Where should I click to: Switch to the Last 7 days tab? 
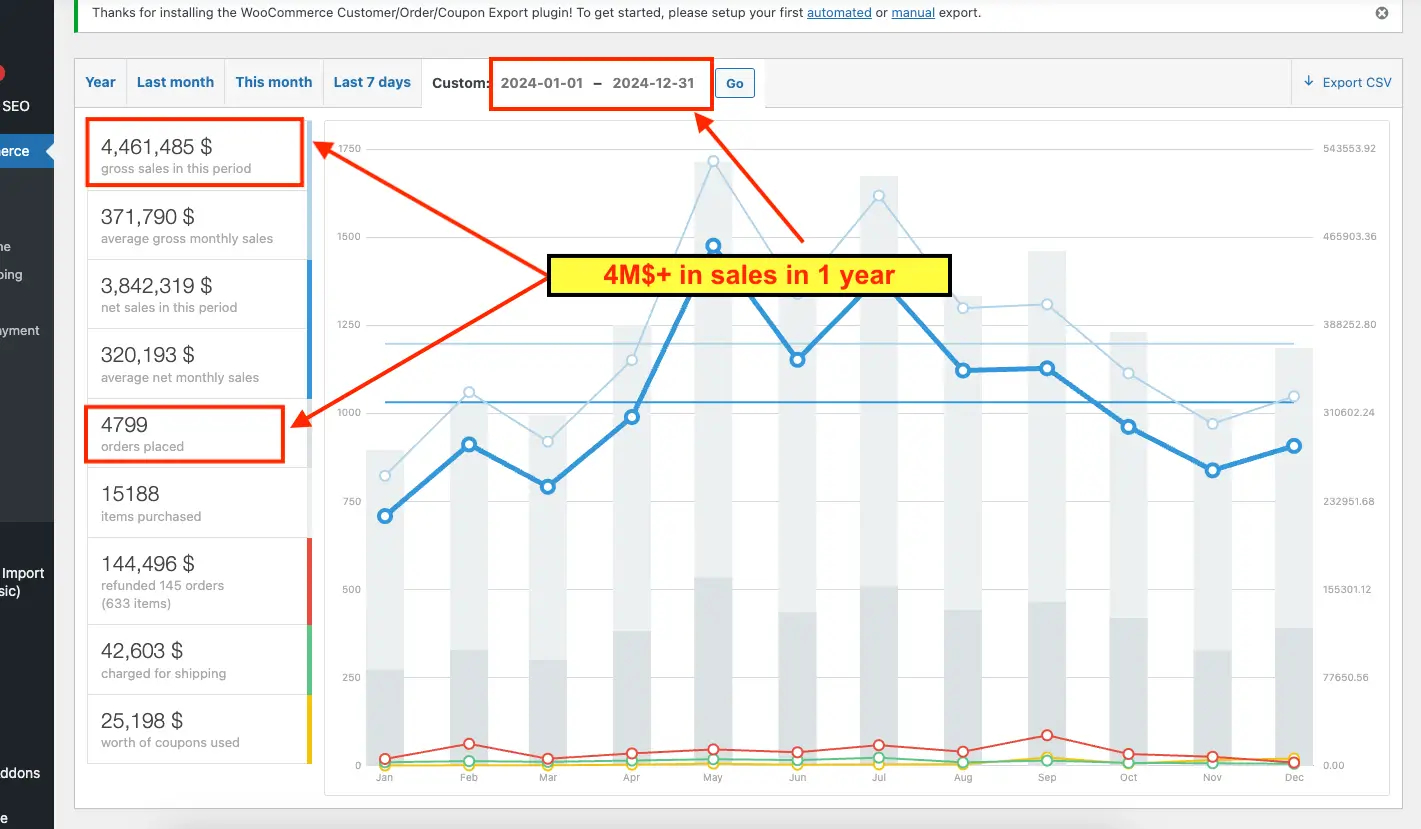(372, 82)
